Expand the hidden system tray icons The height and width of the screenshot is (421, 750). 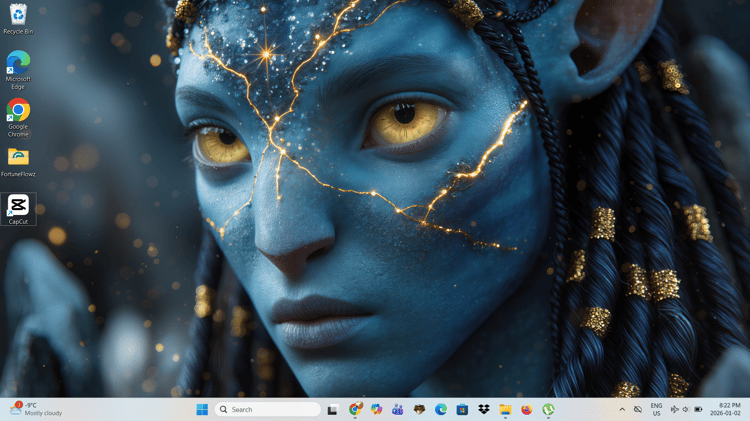(622, 410)
